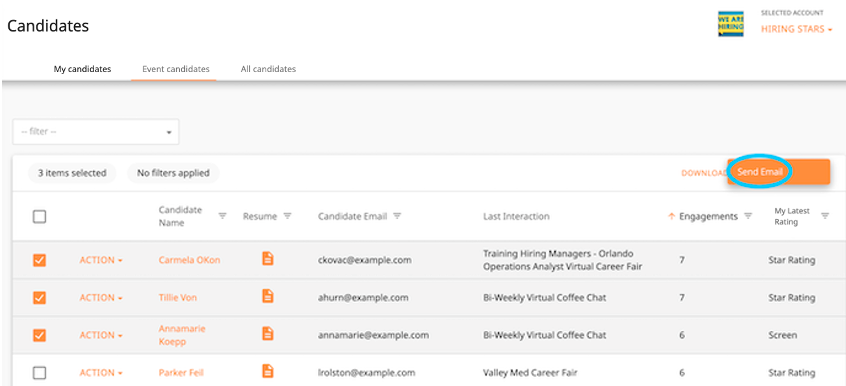Click the Valley Med Career Fair cell
The image size is (846, 386).
529,373
